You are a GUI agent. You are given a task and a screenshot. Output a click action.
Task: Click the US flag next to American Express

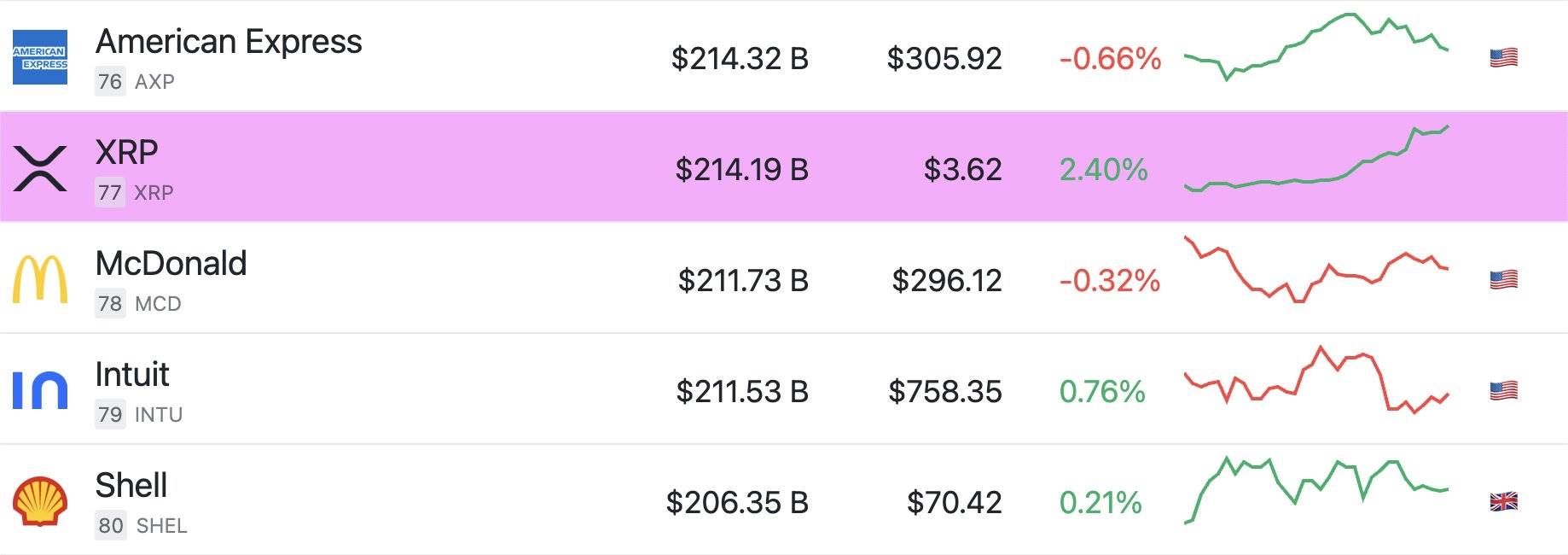coord(1502,57)
